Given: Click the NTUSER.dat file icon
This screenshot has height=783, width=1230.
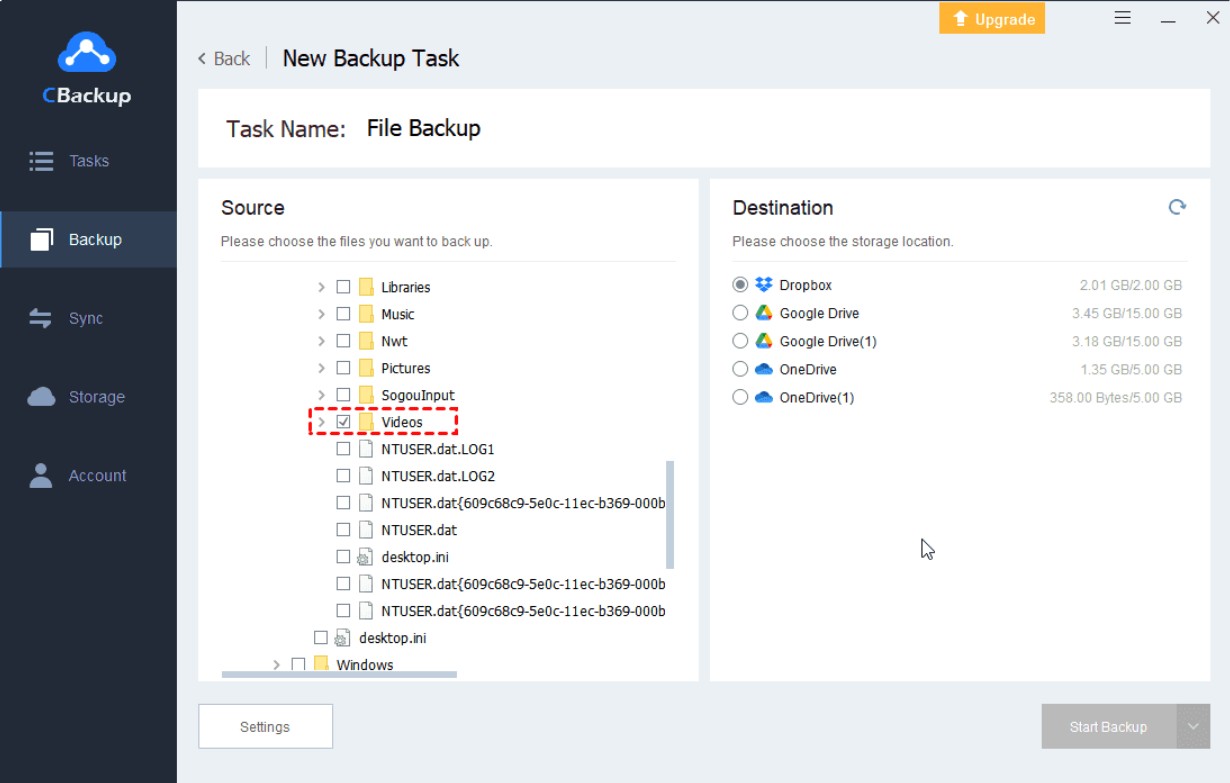Looking at the screenshot, I should (366, 530).
